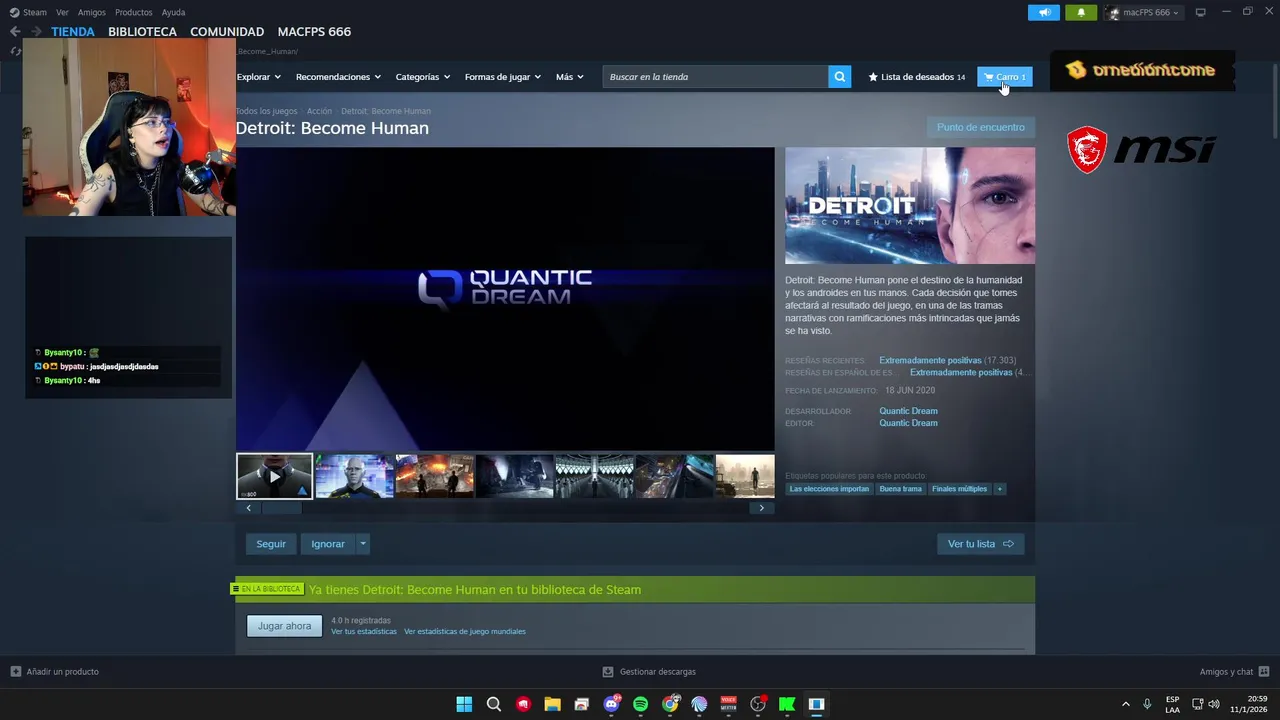Click the Ignorar button
The width and height of the screenshot is (1280, 720).
pos(328,544)
